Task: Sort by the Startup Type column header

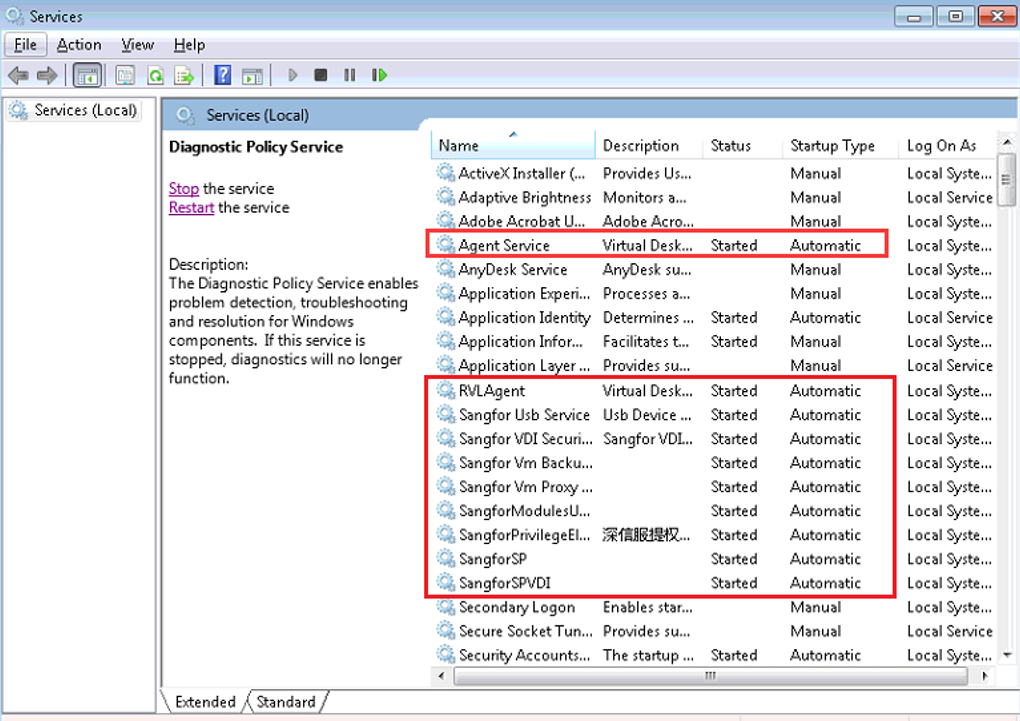Action: 832,146
